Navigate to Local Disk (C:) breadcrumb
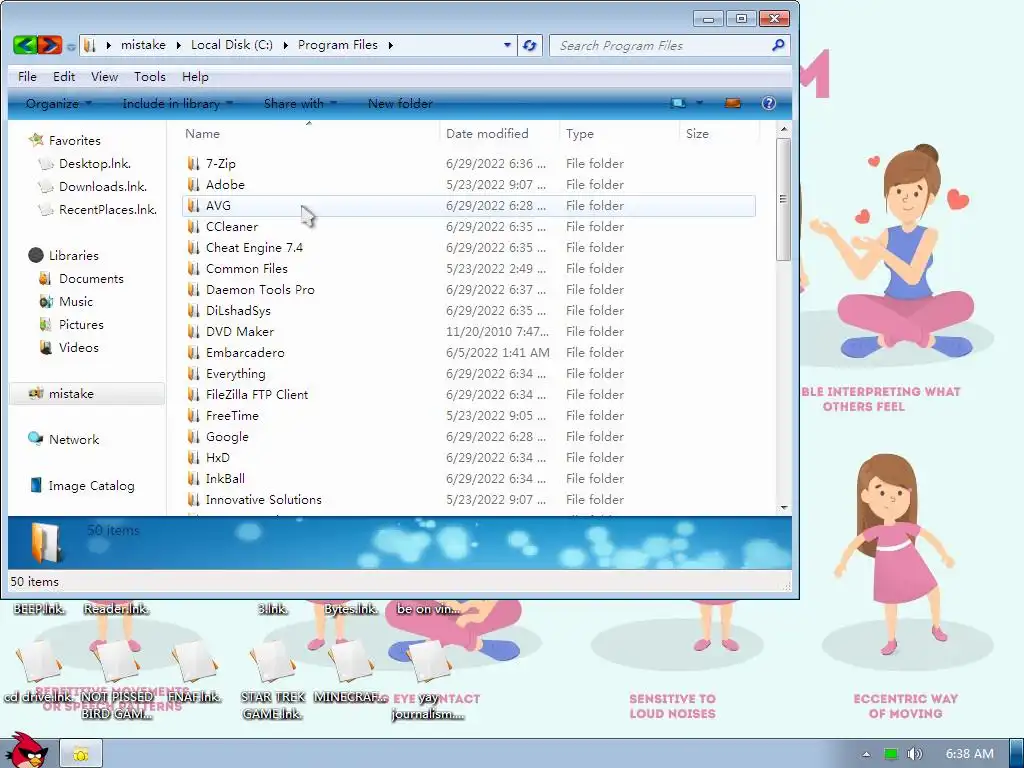The image size is (1024, 768). [x=232, y=45]
